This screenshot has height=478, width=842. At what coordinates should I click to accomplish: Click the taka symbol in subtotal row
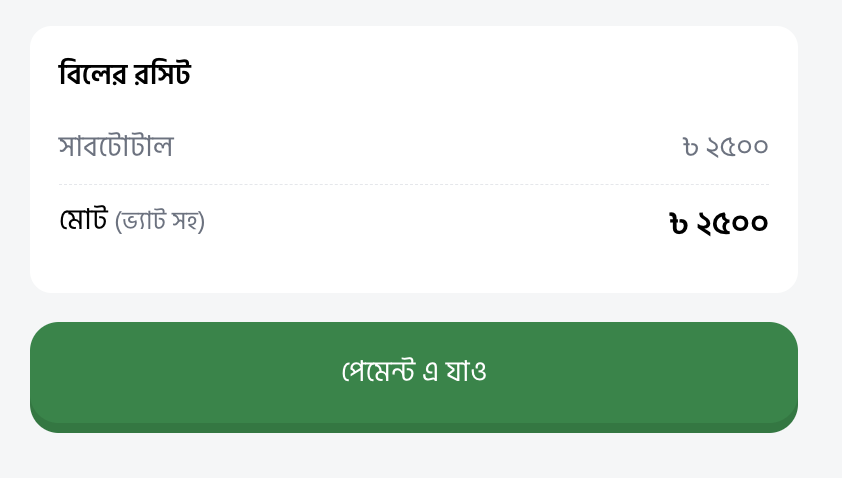click(690, 147)
